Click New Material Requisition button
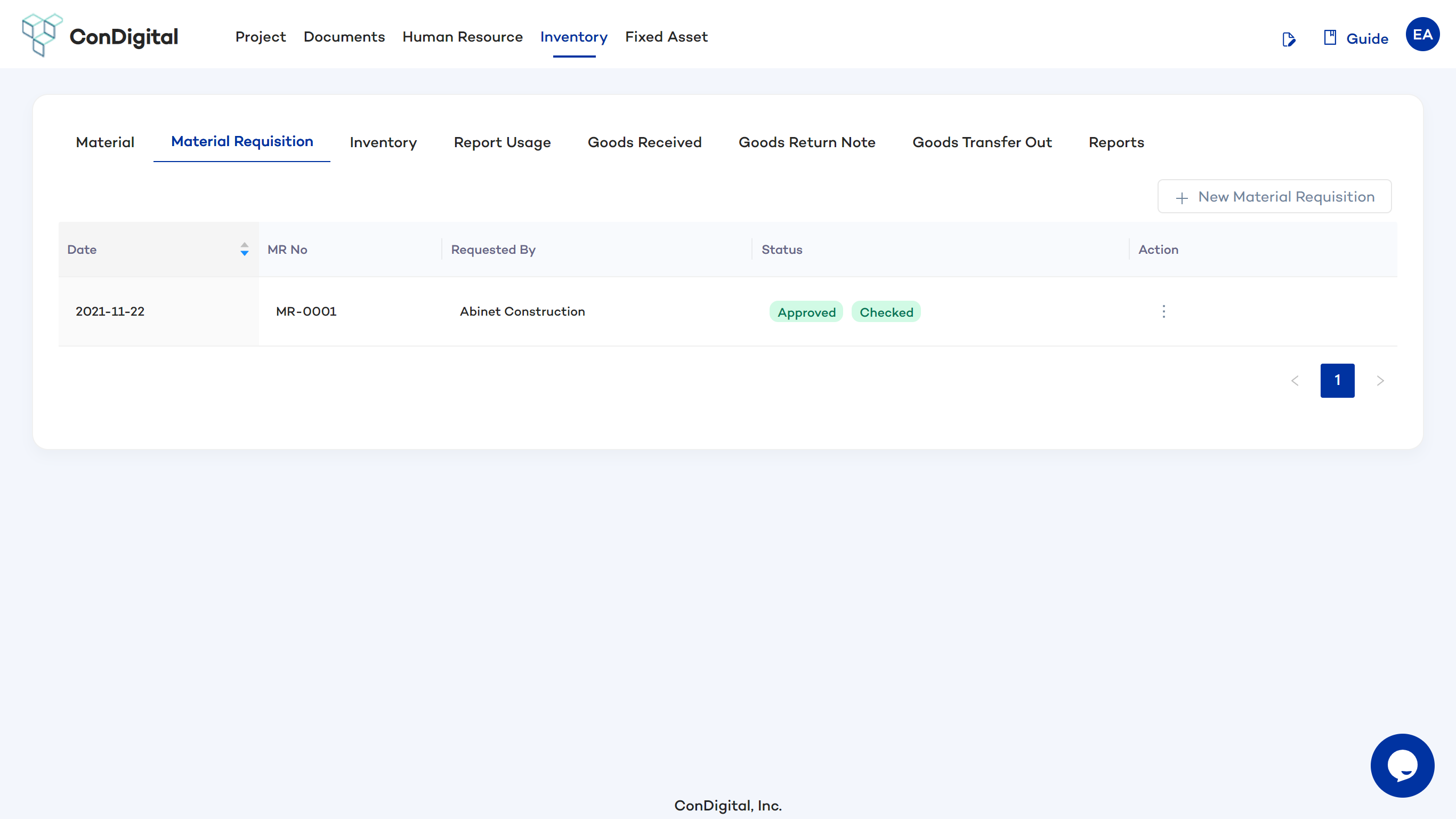Image resolution: width=1456 pixels, height=819 pixels. click(x=1274, y=196)
